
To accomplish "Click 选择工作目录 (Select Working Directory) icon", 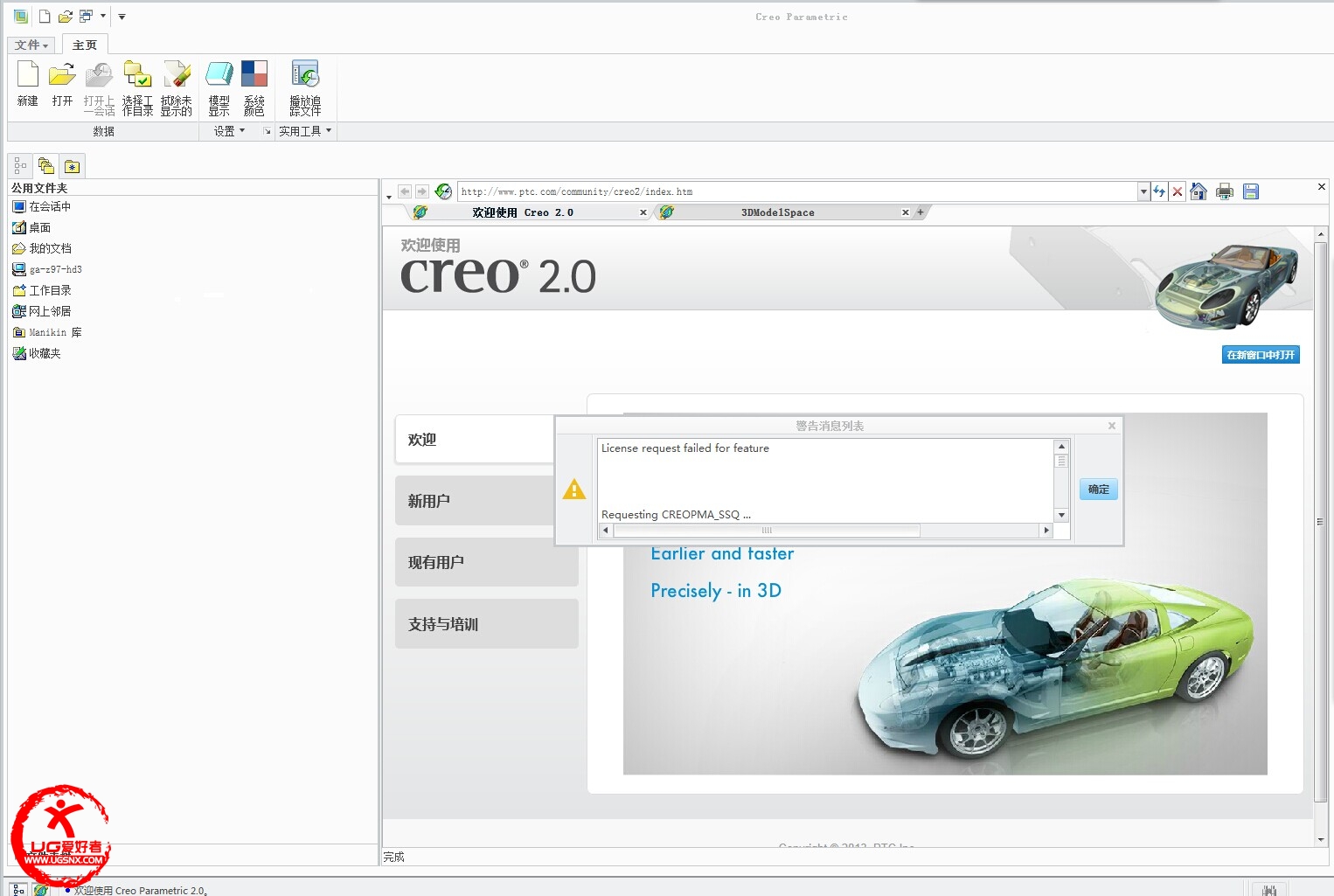I will (x=137, y=87).
